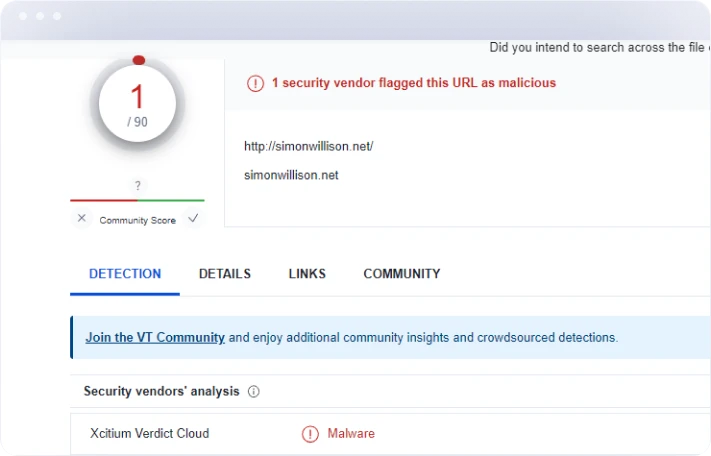Switch to the DETECTION tab

(125, 274)
